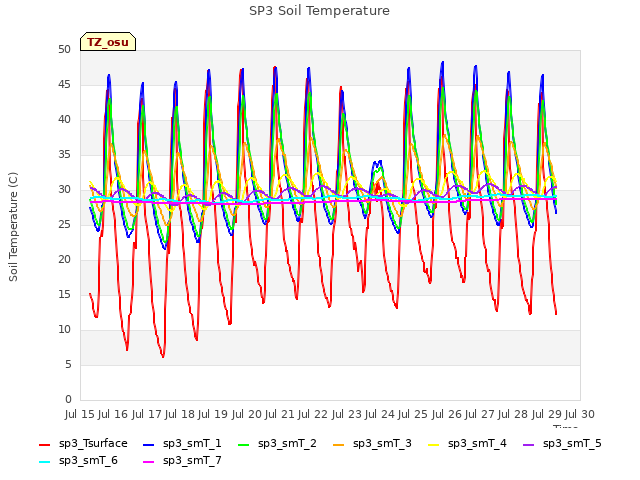Click the 25 y-axis tick label
Image resolution: width=640 pixels, height=480 pixels.
[x=64, y=224]
